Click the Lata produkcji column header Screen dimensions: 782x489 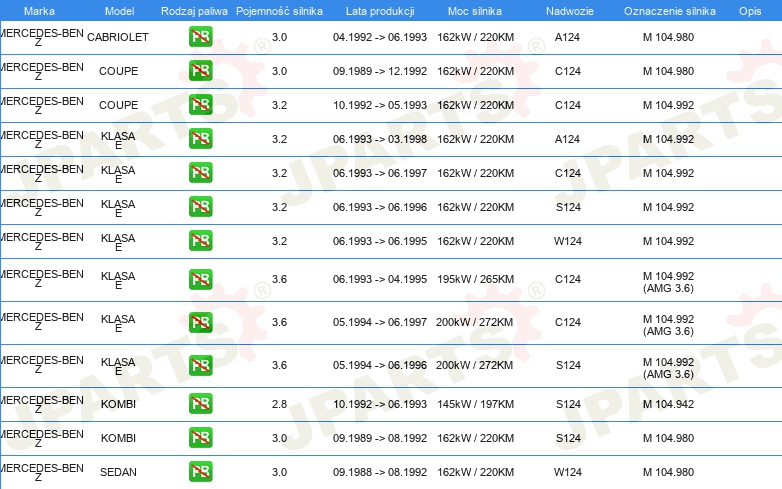pos(380,11)
